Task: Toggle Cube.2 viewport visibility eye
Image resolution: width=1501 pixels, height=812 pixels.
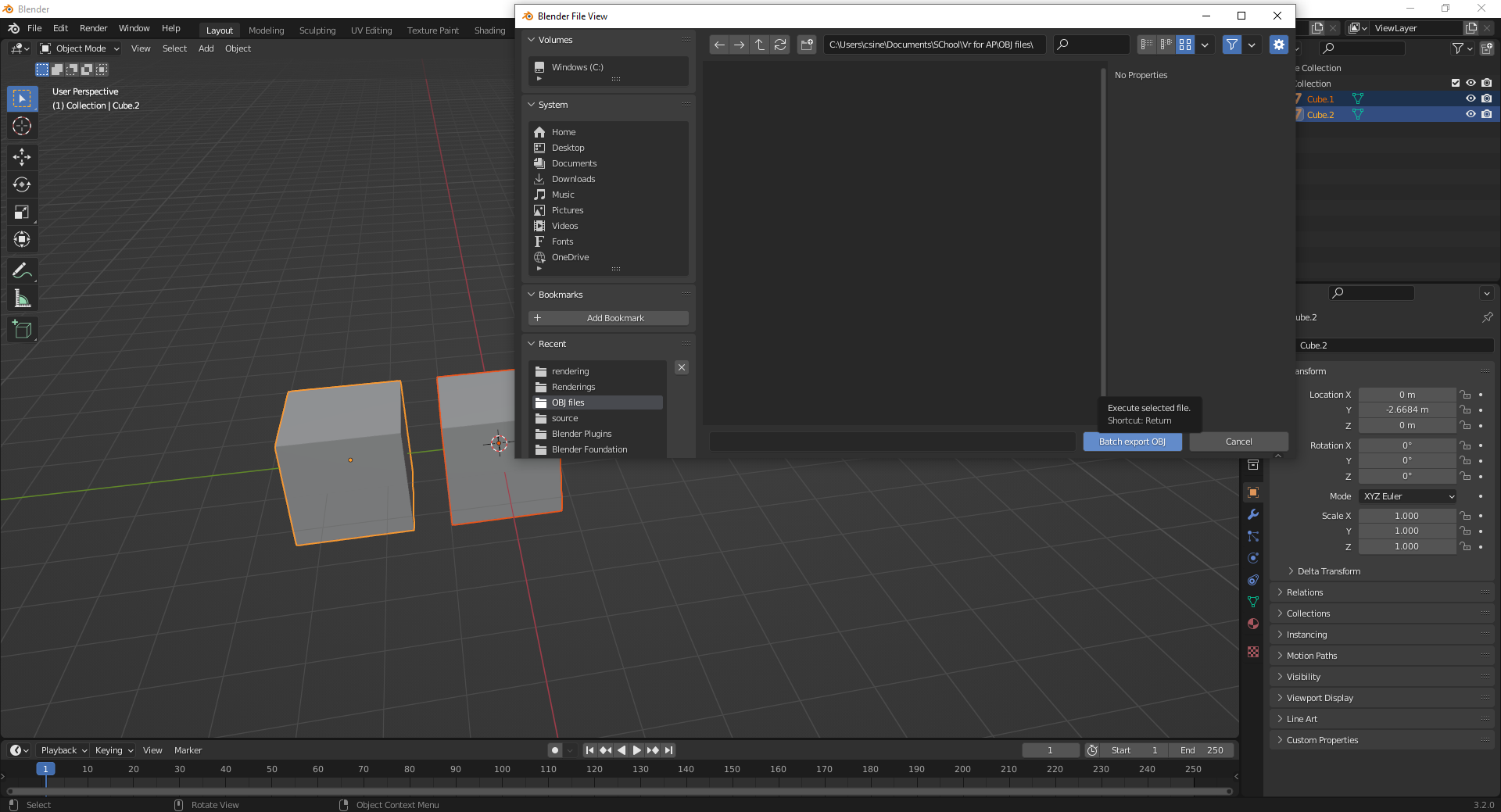Action: point(1471,114)
